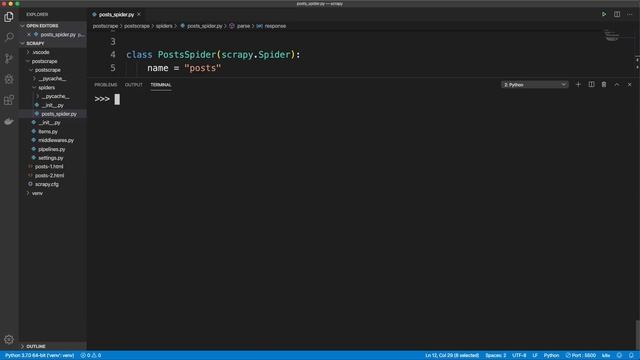Expand __pycache__ inside spiders folder

[x=55, y=96]
